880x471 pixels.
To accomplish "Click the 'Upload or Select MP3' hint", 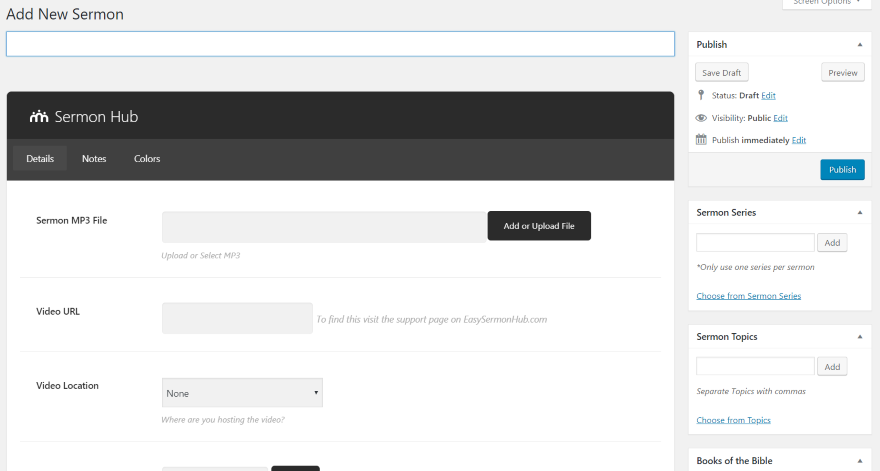I will pos(201,255).
